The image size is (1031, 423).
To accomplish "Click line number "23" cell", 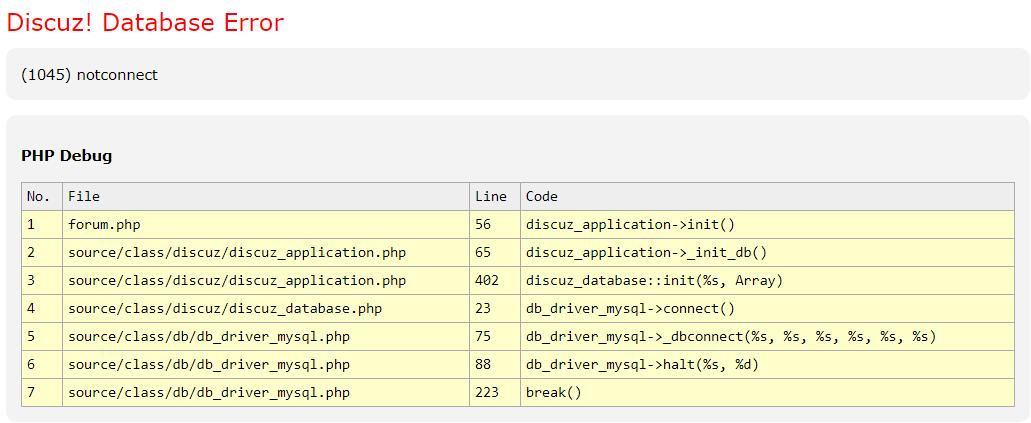I will click(494, 309).
